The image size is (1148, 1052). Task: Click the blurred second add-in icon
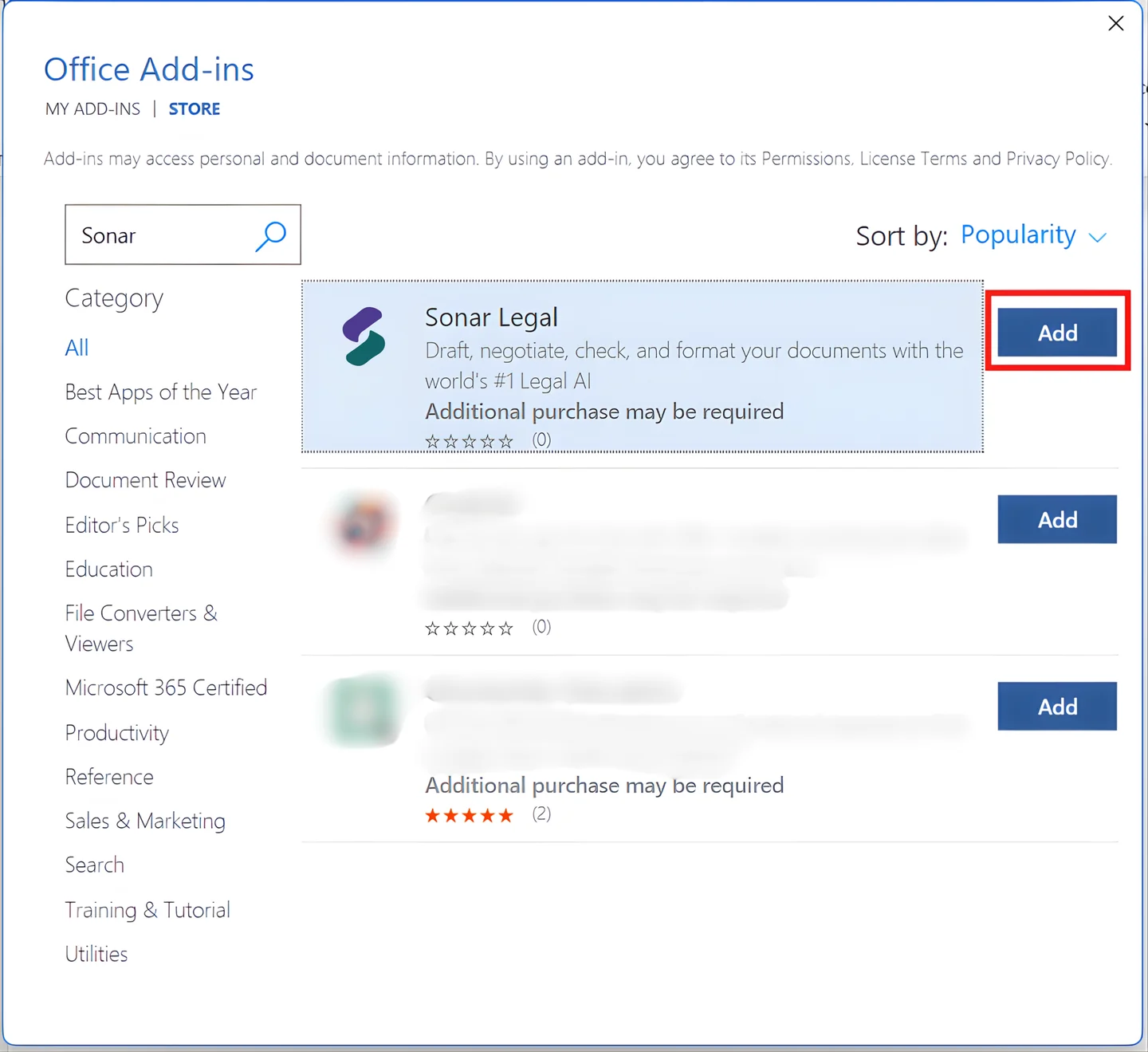pos(364,526)
